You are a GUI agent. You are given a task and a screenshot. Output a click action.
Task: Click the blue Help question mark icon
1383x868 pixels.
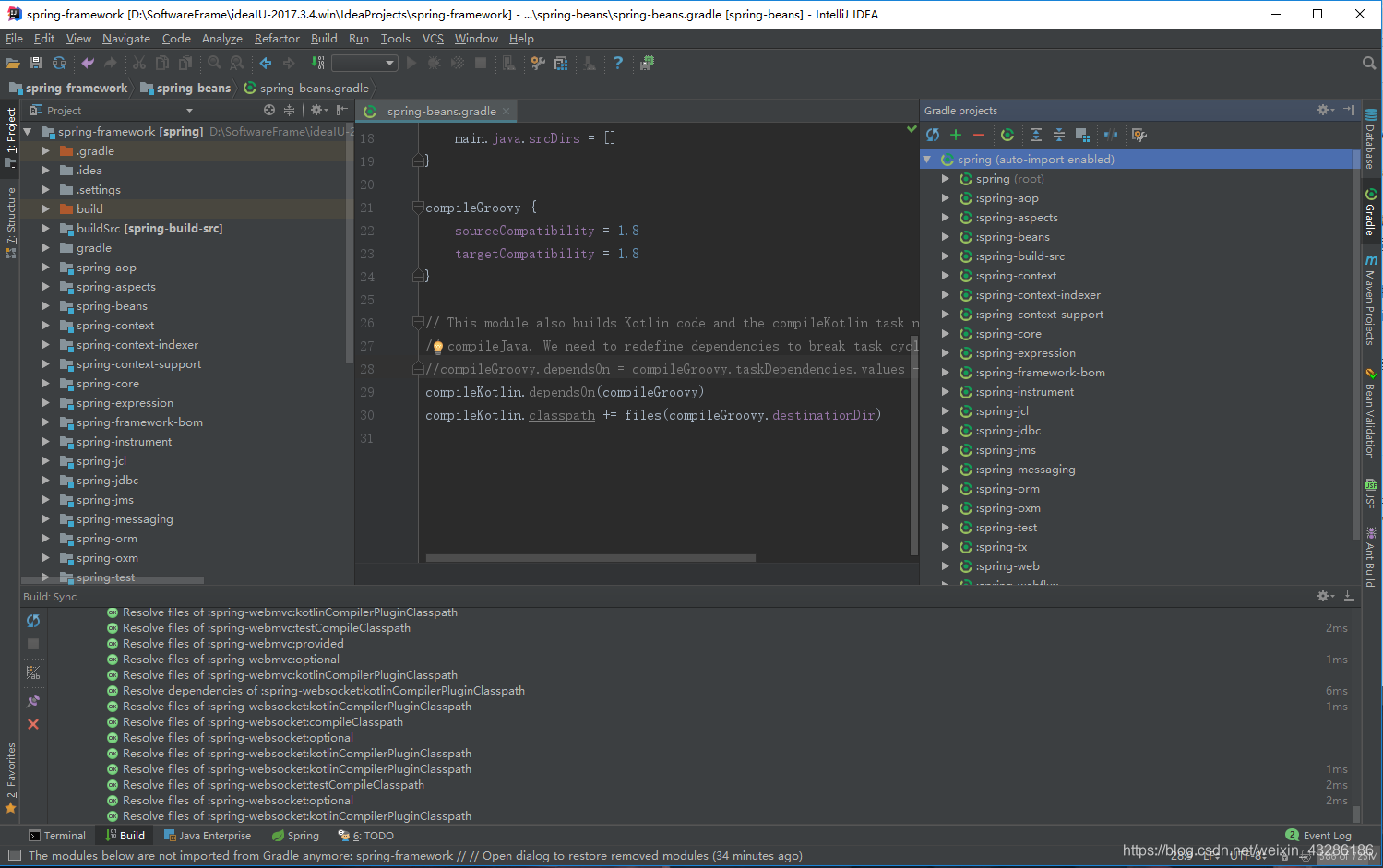point(618,64)
